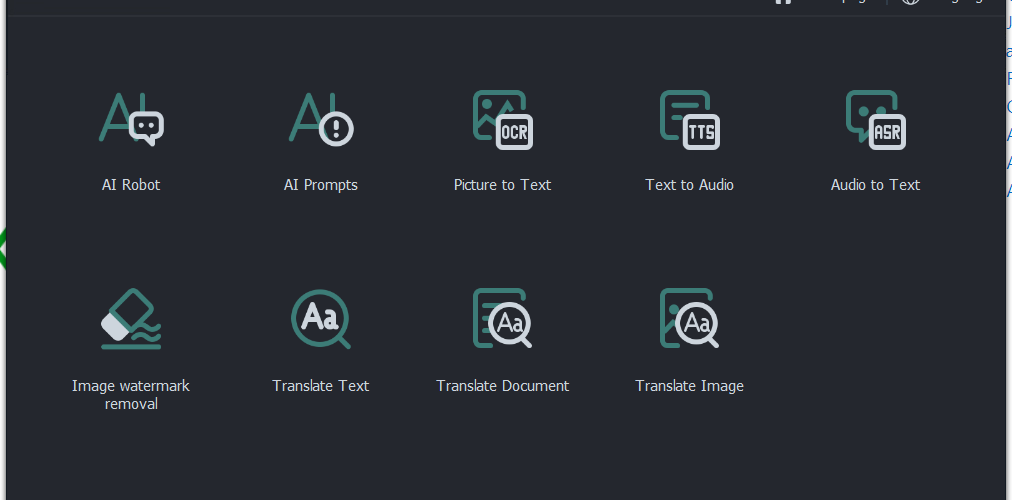Open the Translate Image icon
This screenshot has width=1012, height=500.
[x=689, y=318]
